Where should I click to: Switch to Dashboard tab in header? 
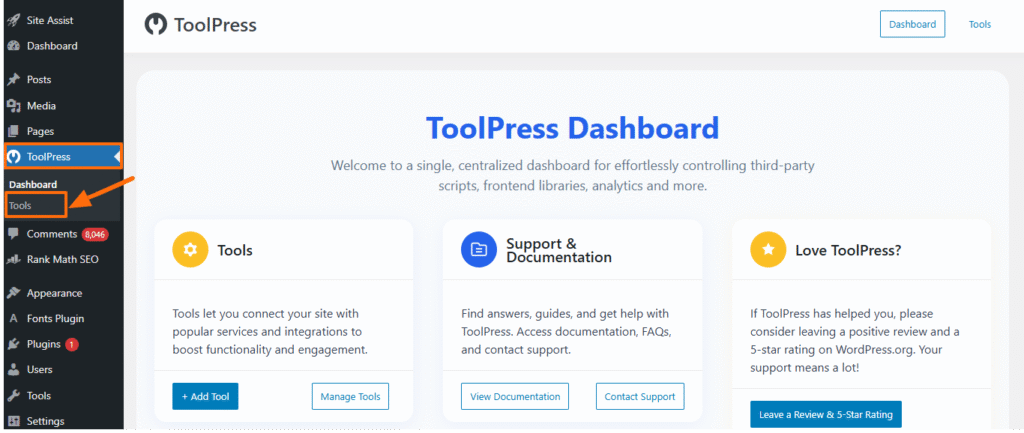pyautogui.click(x=912, y=24)
